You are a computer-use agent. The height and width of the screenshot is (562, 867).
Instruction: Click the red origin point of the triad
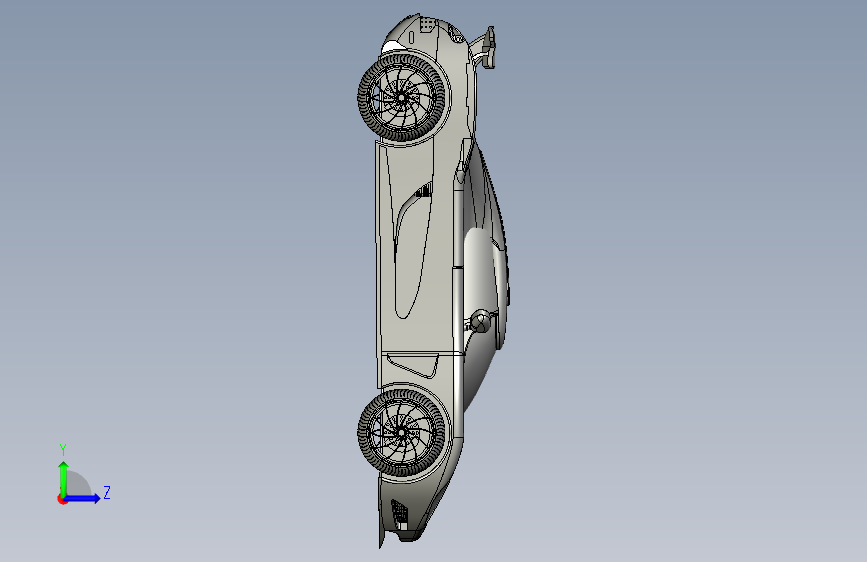(x=62, y=499)
